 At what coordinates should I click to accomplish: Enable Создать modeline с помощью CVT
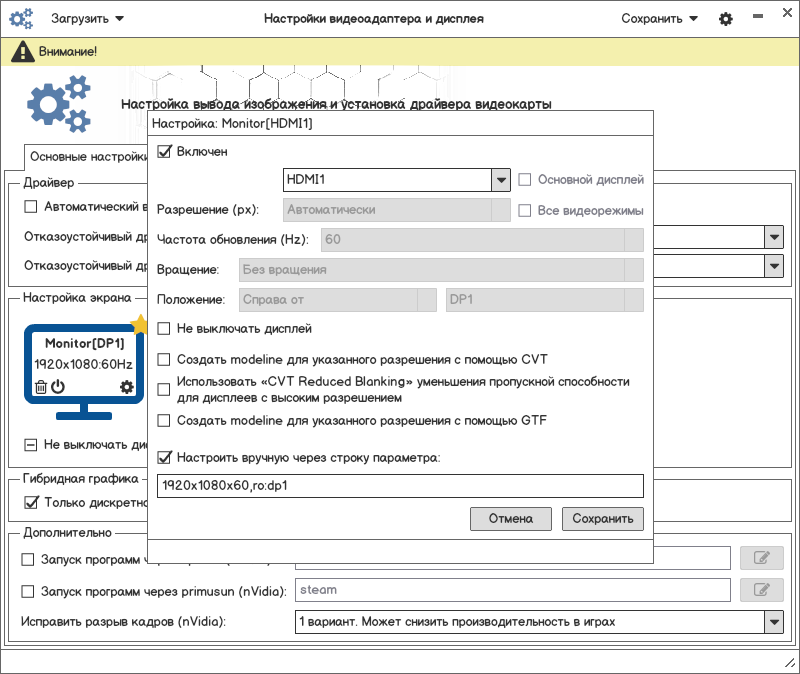(164, 360)
